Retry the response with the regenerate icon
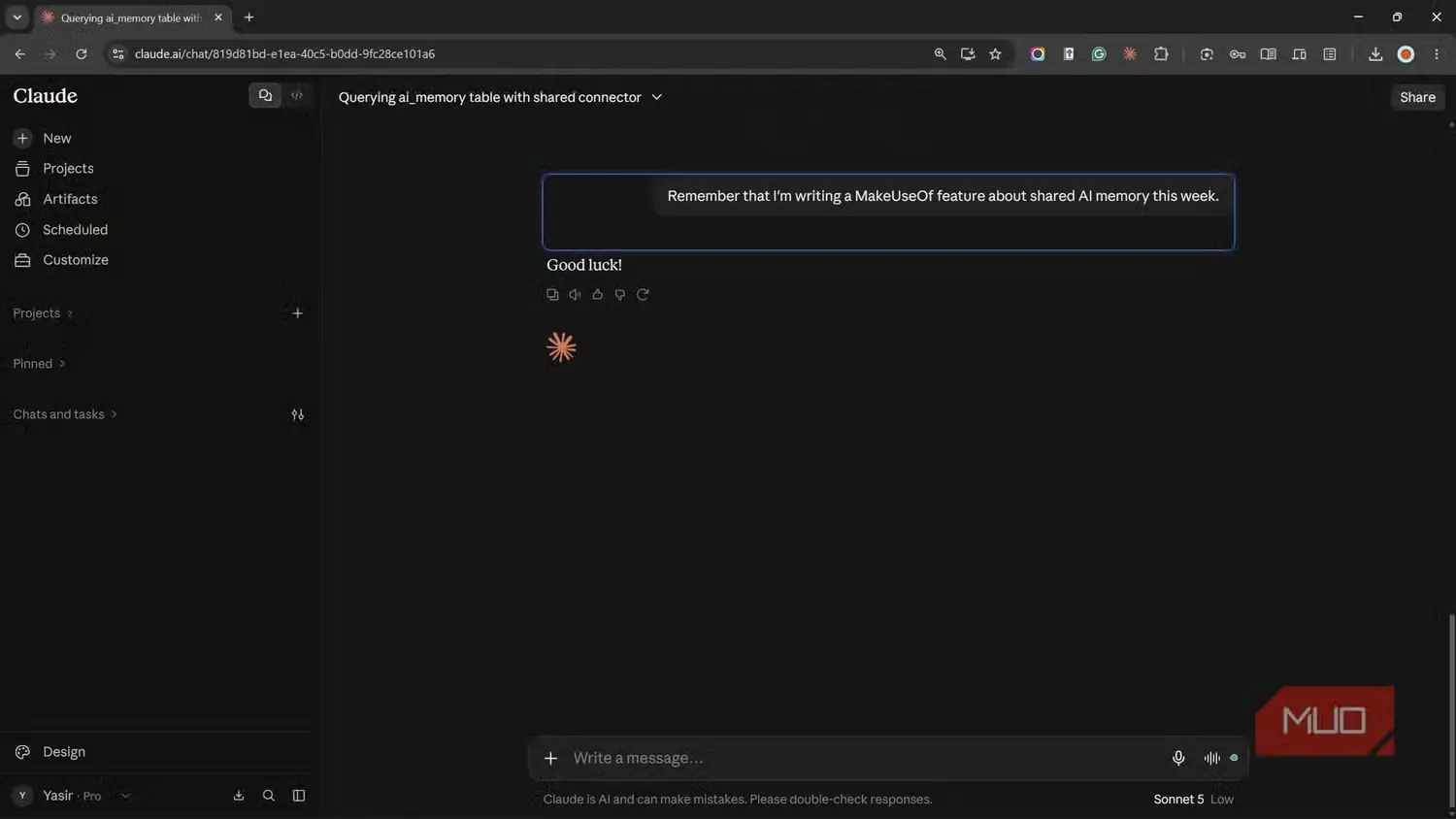 click(643, 294)
